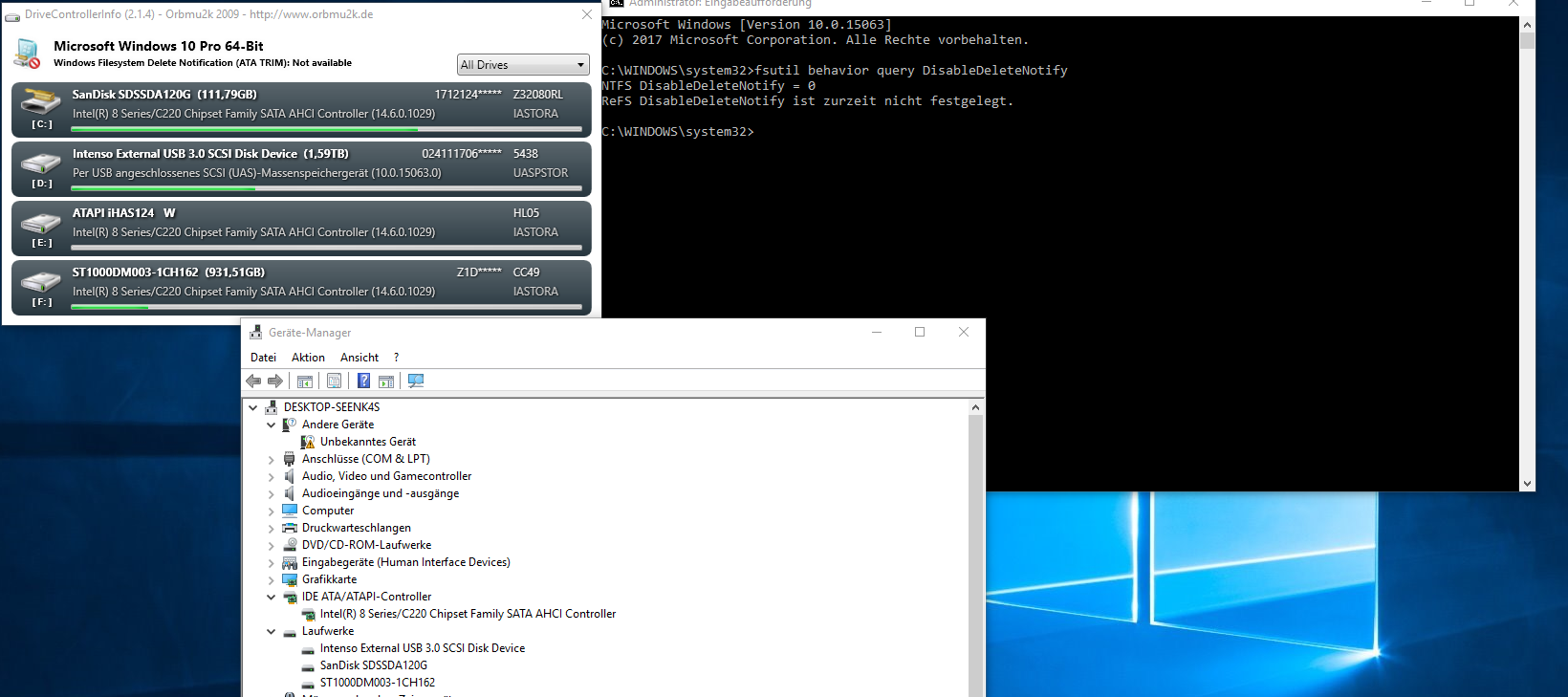The image size is (1568, 697).
Task: Select the ATAPI iHAS124 W drive panel
Action: 301,229
